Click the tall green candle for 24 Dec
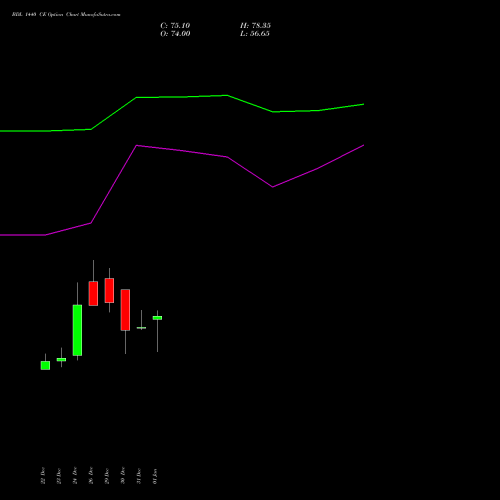Image resolution: width=500 pixels, height=500 pixels. (x=77, y=330)
